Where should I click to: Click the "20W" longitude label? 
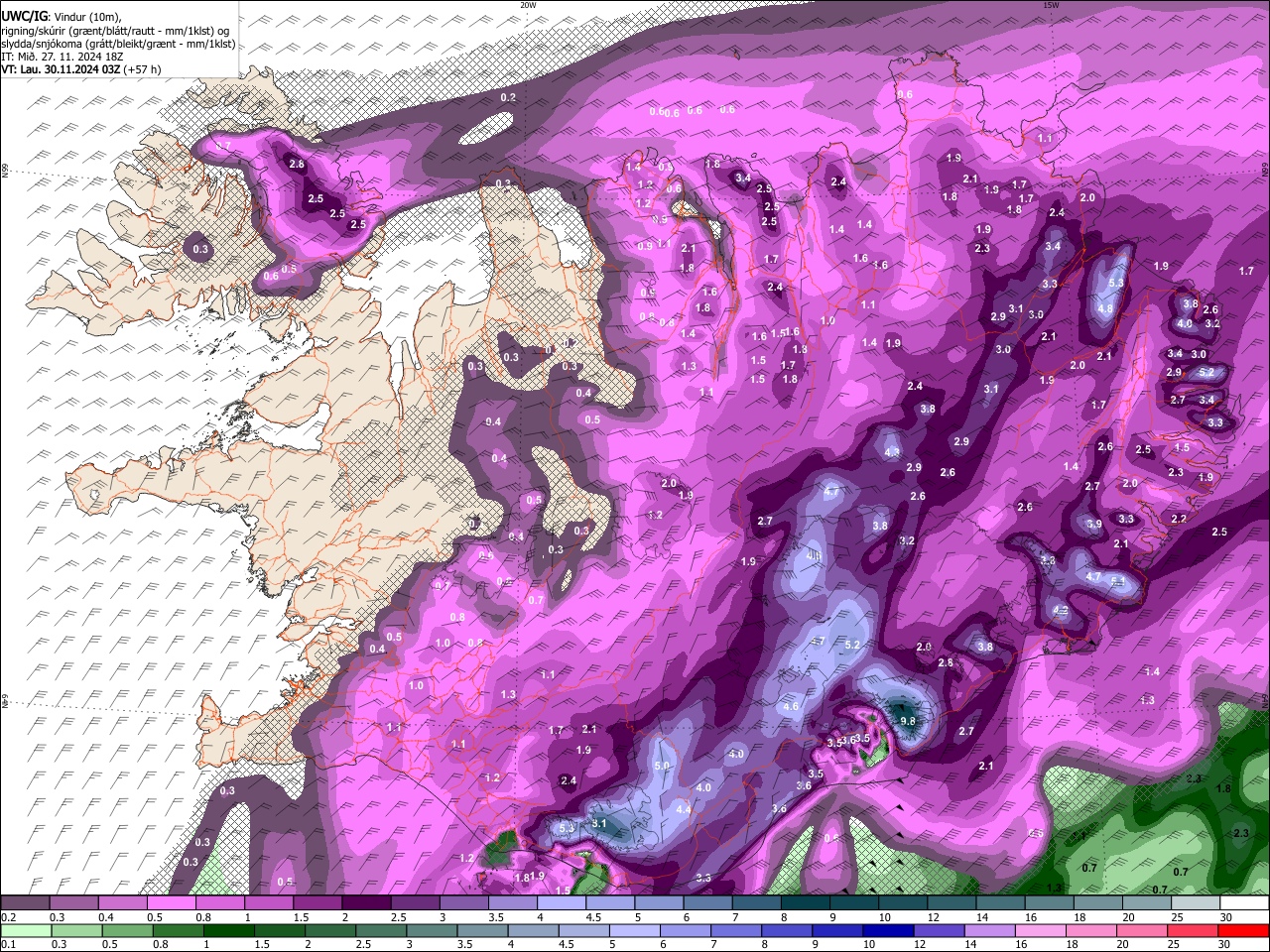528,5
